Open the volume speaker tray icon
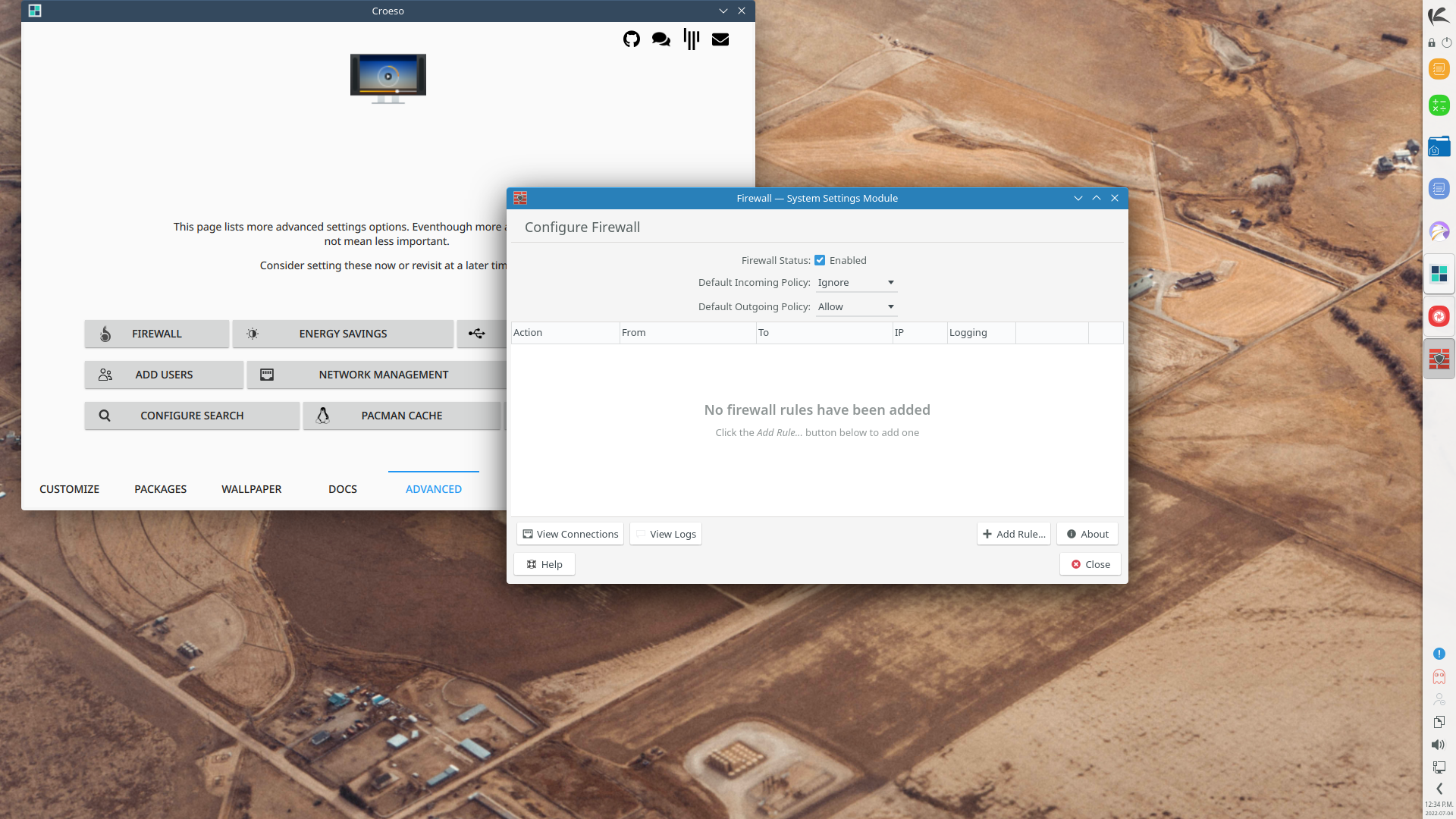 tap(1439, 745)
